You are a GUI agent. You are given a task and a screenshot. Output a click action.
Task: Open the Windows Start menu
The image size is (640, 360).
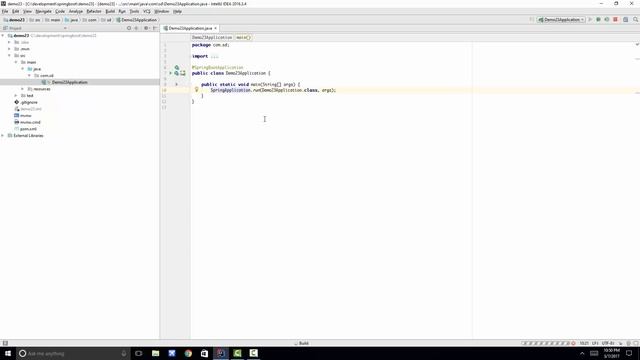pos(8,353)
